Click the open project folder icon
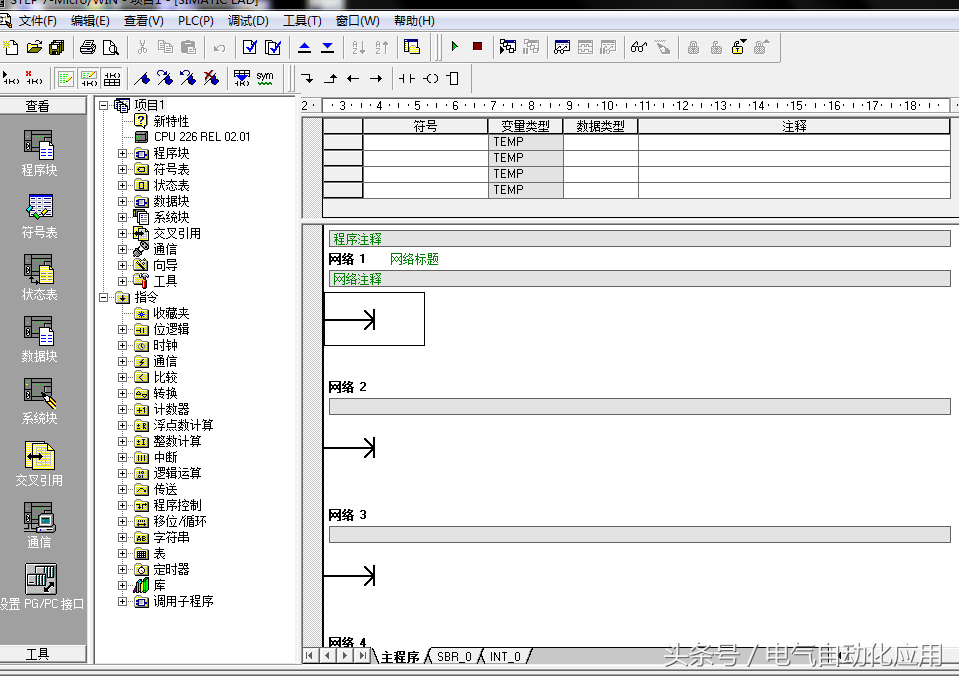The width and height of the screenshot is (959, 677). coord(35,47)
